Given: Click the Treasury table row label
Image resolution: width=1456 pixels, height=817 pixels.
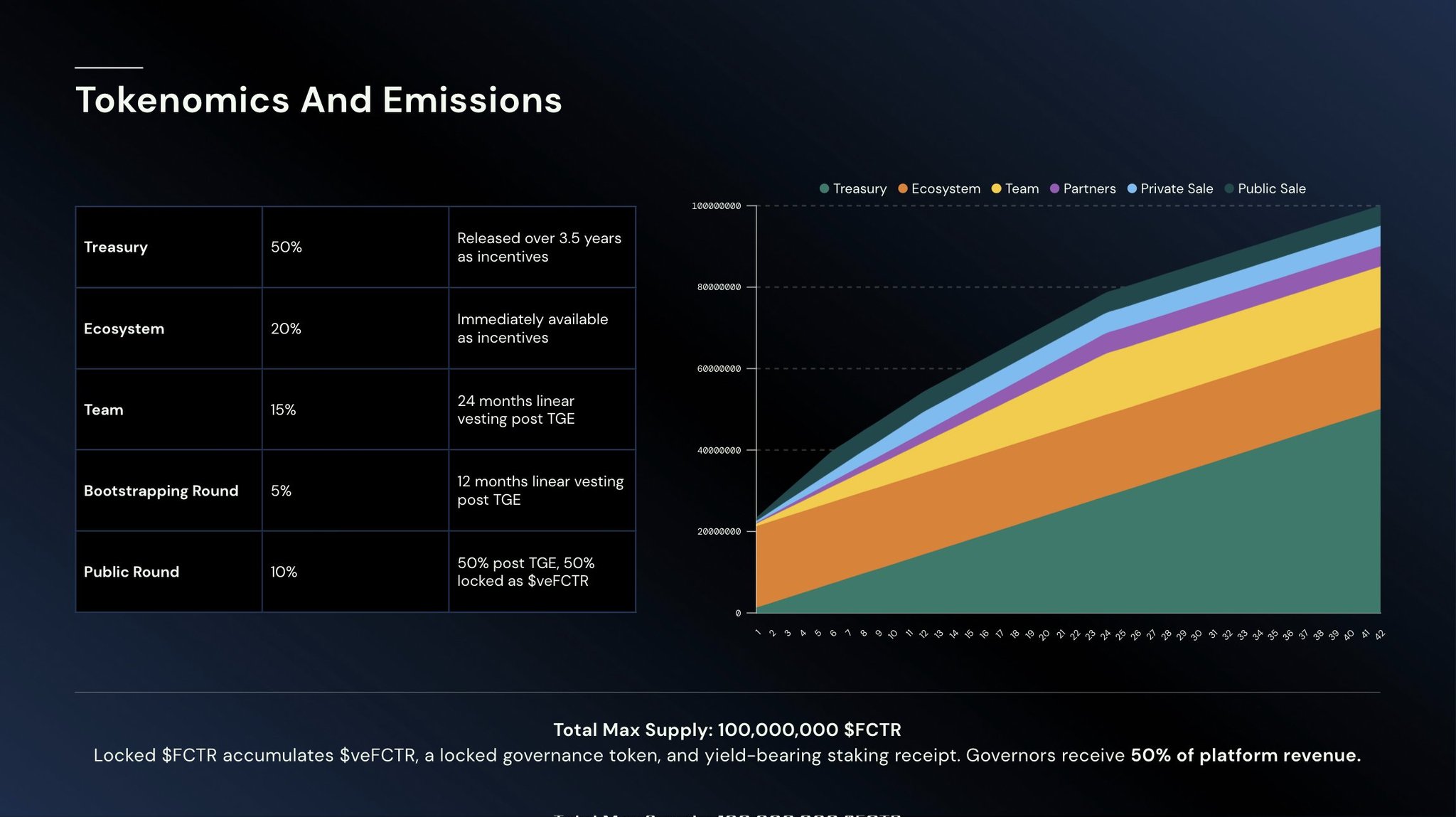Looking at the screenshot, I should pyautogui.click(x=116, y=247).
